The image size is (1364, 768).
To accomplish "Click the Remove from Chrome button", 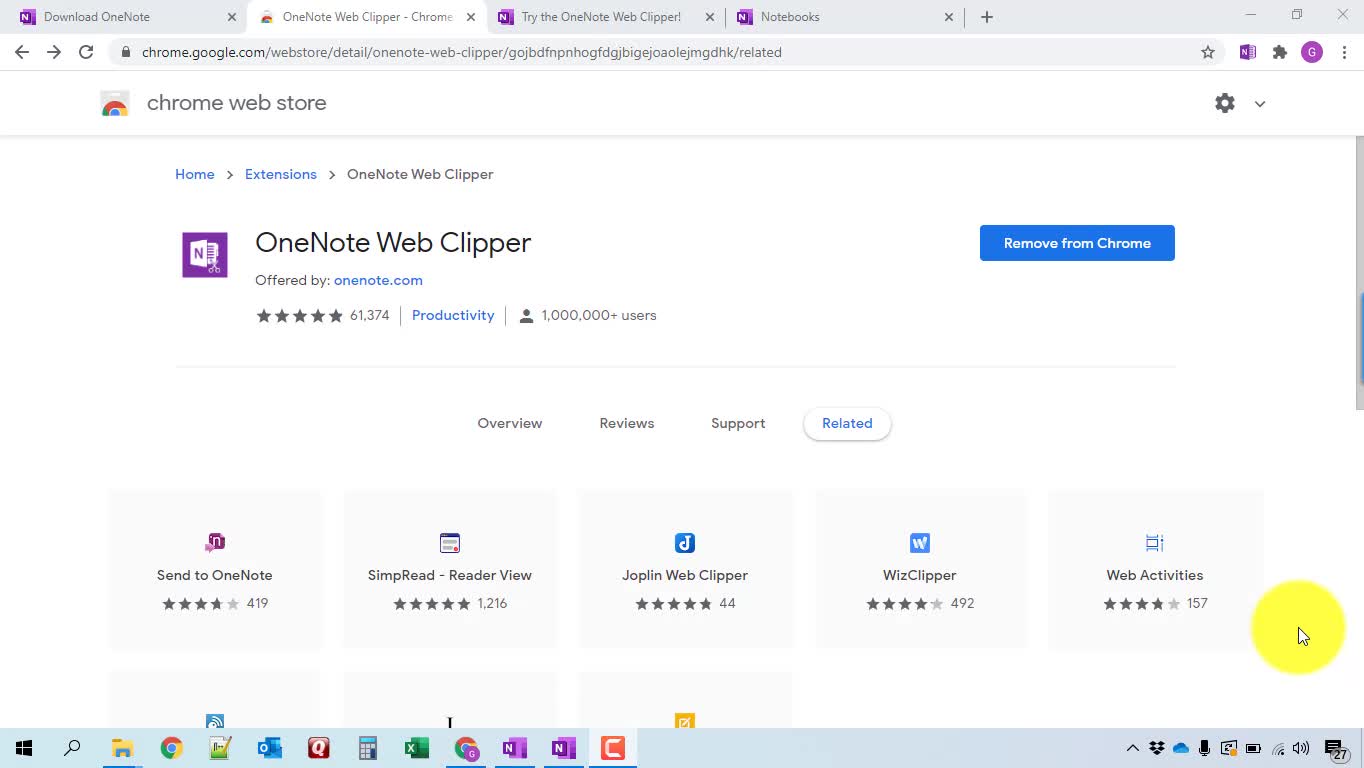I will (1076, 243).
